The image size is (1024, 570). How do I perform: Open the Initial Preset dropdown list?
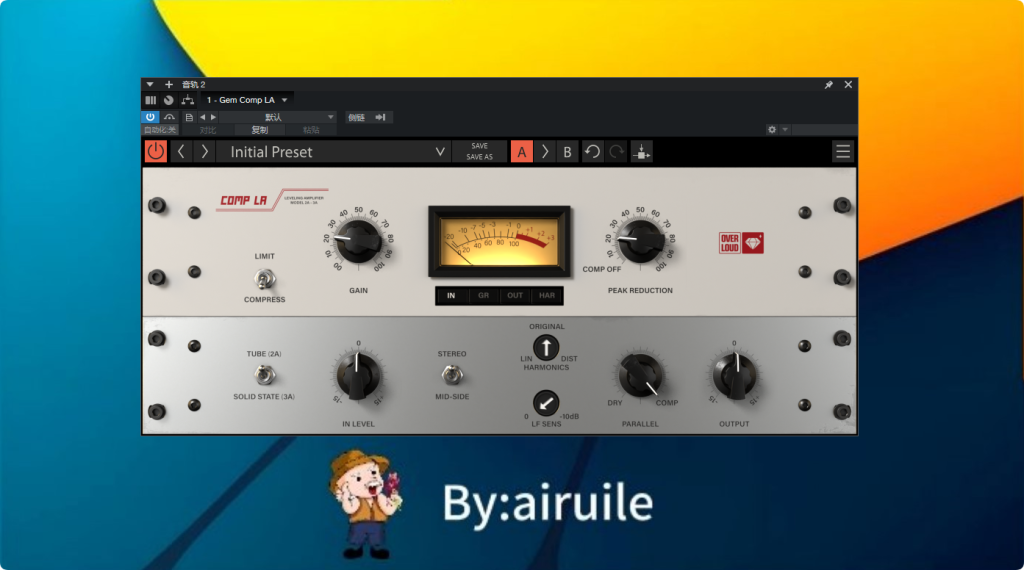pos(334,151)
